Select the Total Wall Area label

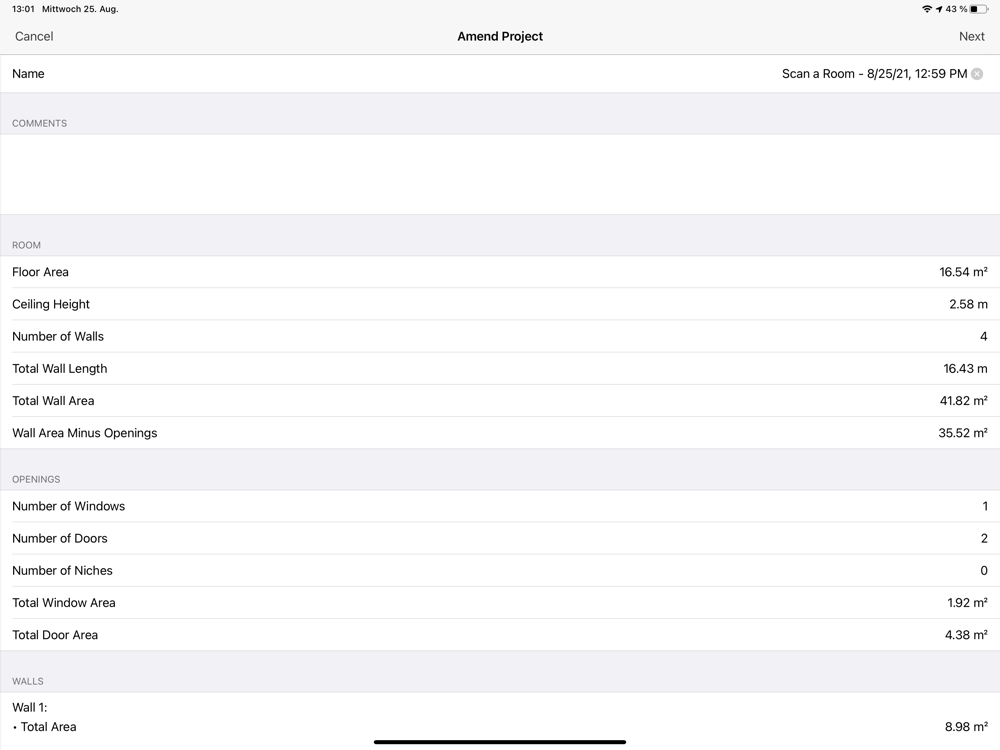[53, 401]
